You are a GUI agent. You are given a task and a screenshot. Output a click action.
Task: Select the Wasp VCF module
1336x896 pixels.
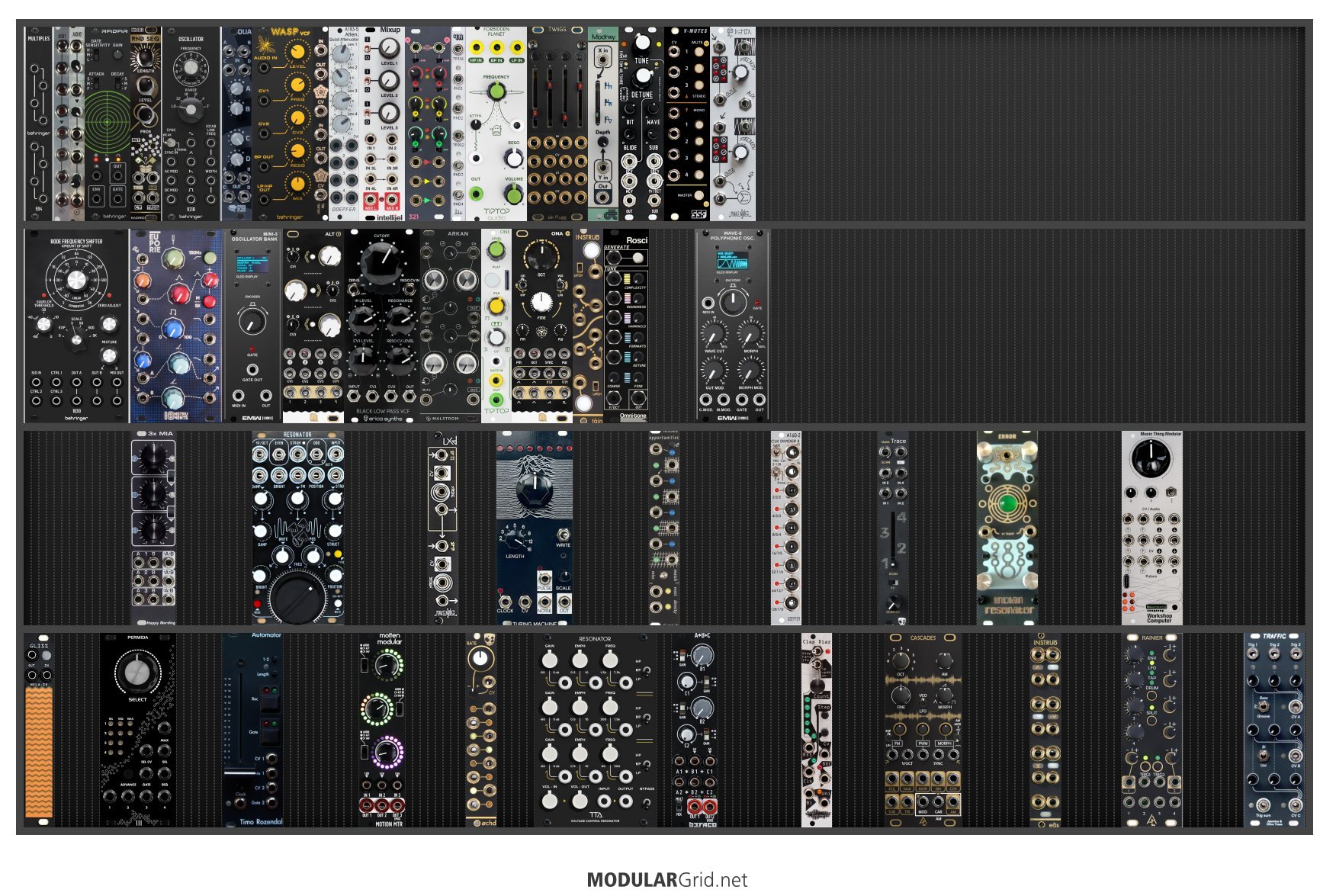tap(289, 124)
